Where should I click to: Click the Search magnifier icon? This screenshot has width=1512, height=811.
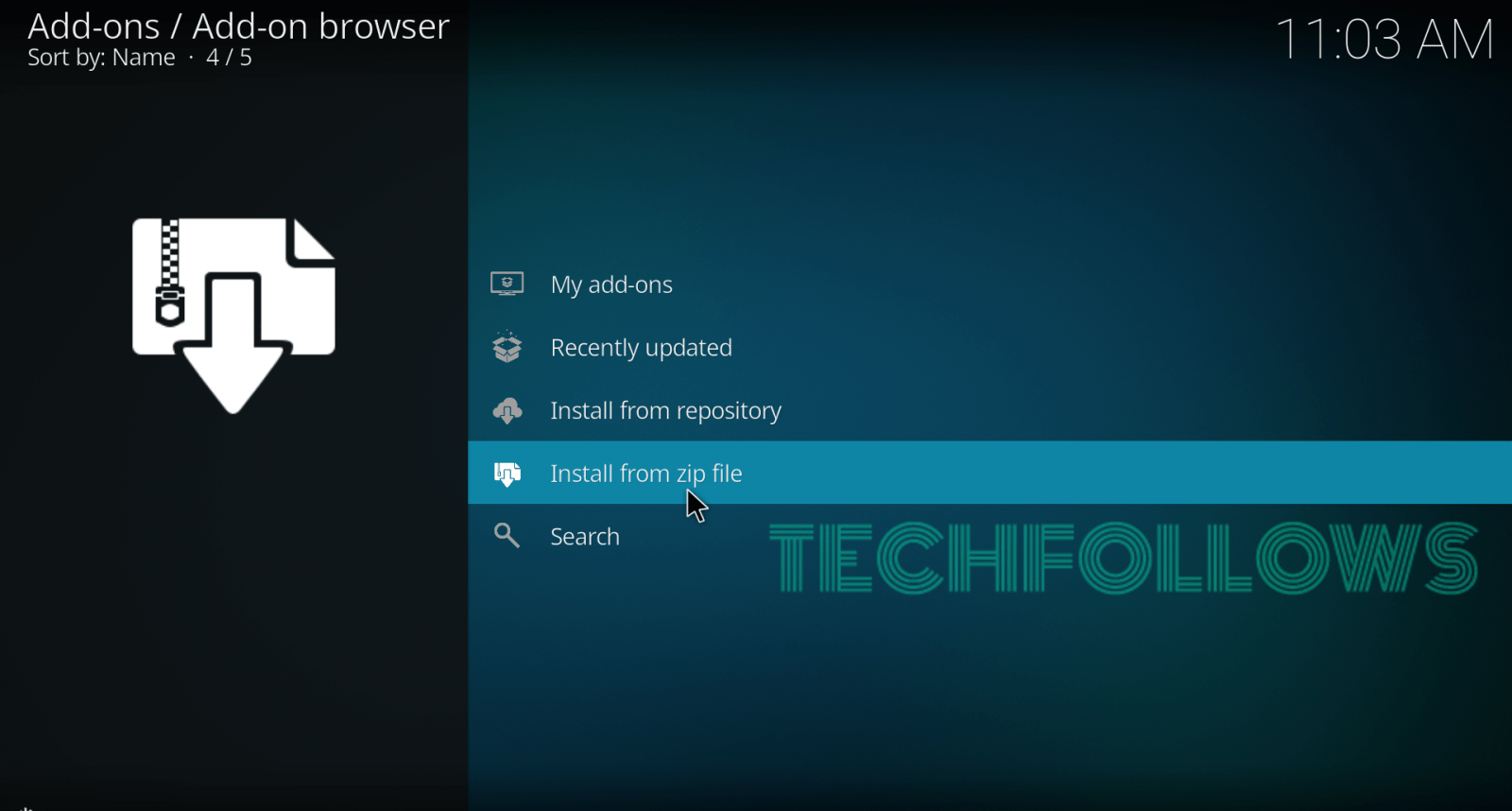(507, 536)
